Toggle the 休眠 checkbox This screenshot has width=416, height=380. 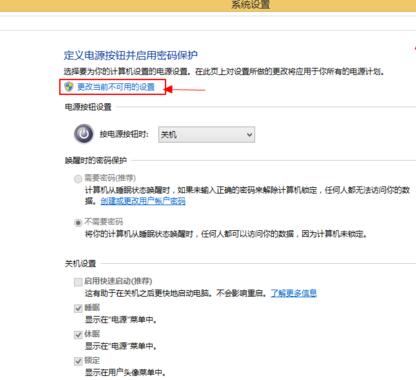pyautogui.click(x=78, y=335)
